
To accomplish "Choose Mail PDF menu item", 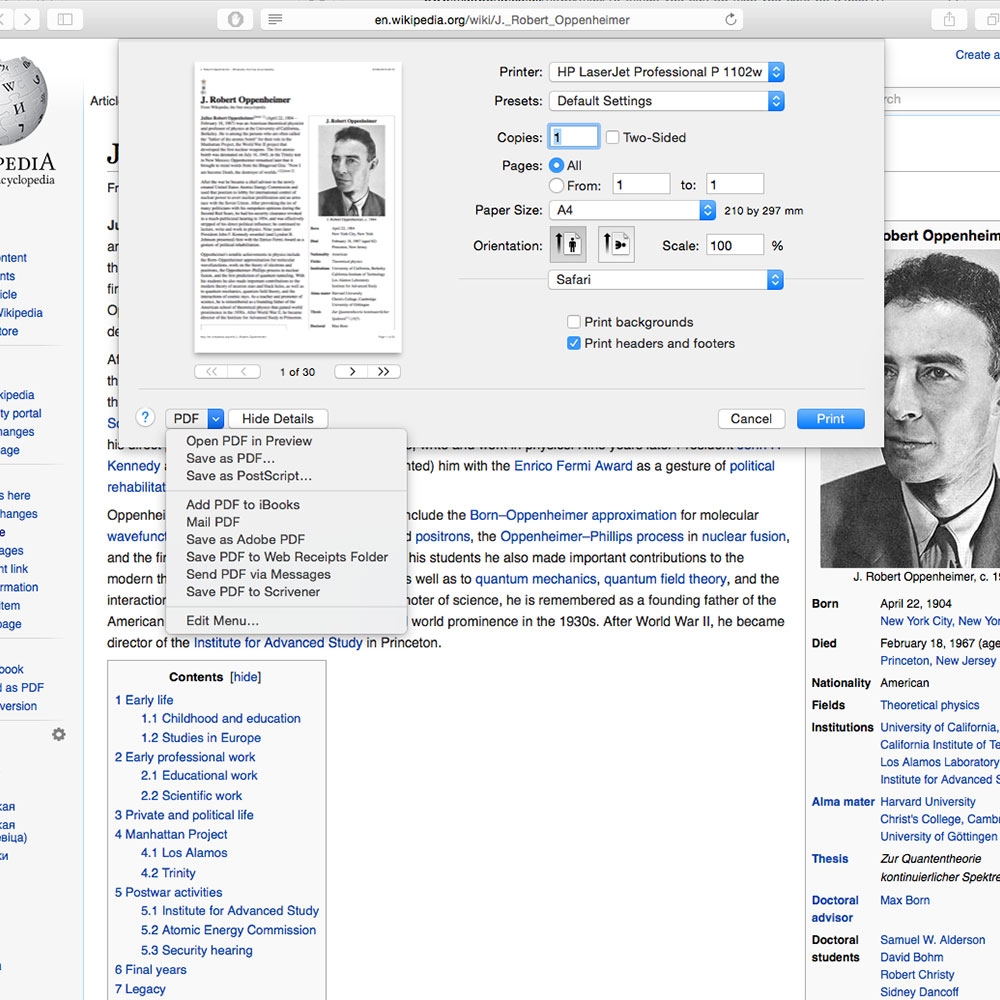I will [x=213, y=522].
